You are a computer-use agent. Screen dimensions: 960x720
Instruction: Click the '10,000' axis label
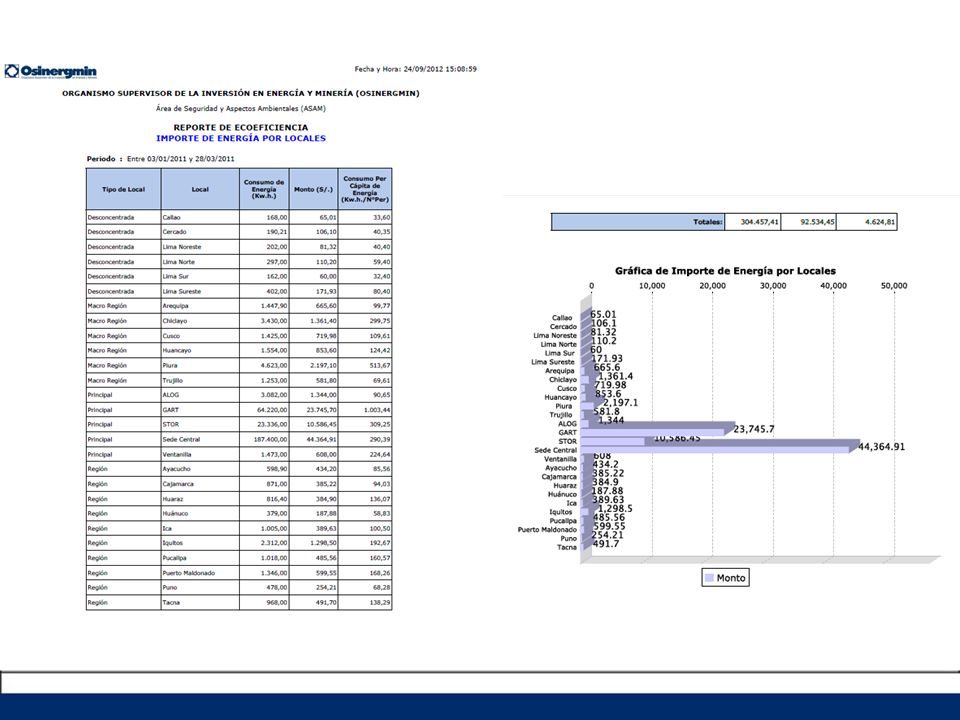[x=652, y=286]
